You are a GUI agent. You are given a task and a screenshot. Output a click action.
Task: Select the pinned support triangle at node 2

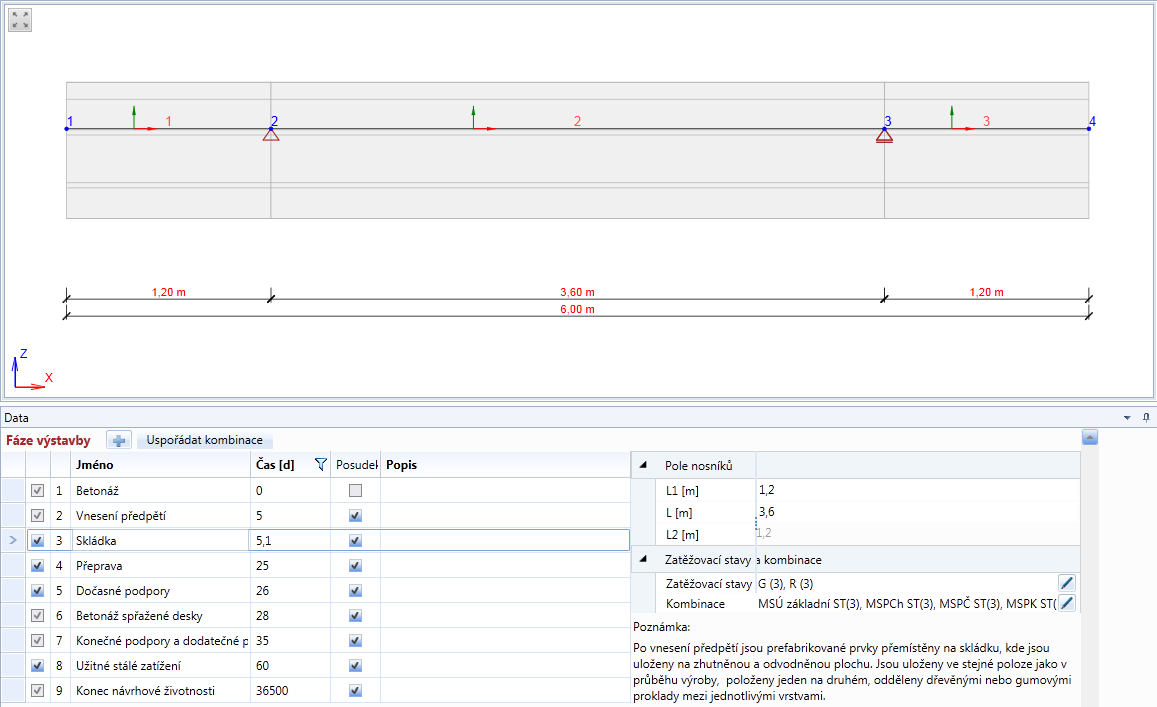[271, 134]
